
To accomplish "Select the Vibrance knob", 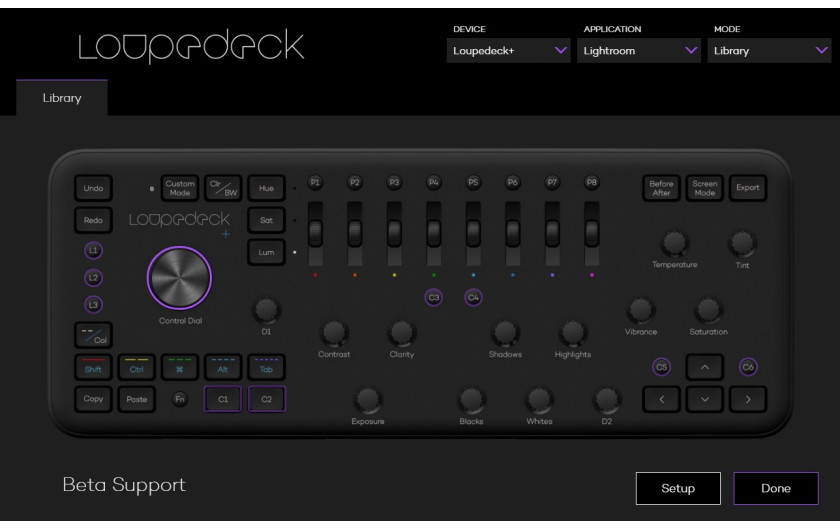I will [x=641, y=310].
